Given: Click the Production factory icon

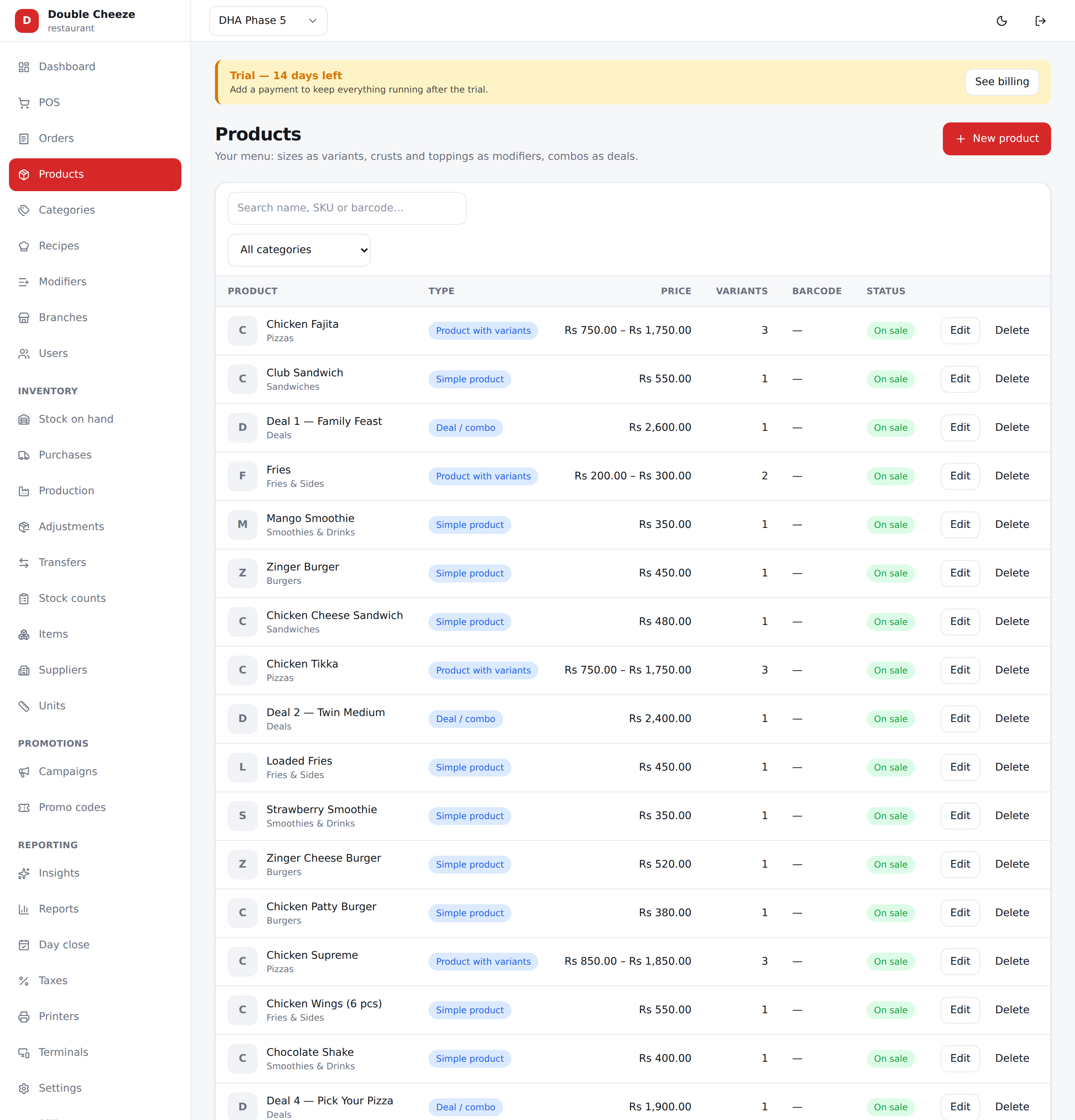Looking at the screenshot, I should pos(24,491).
